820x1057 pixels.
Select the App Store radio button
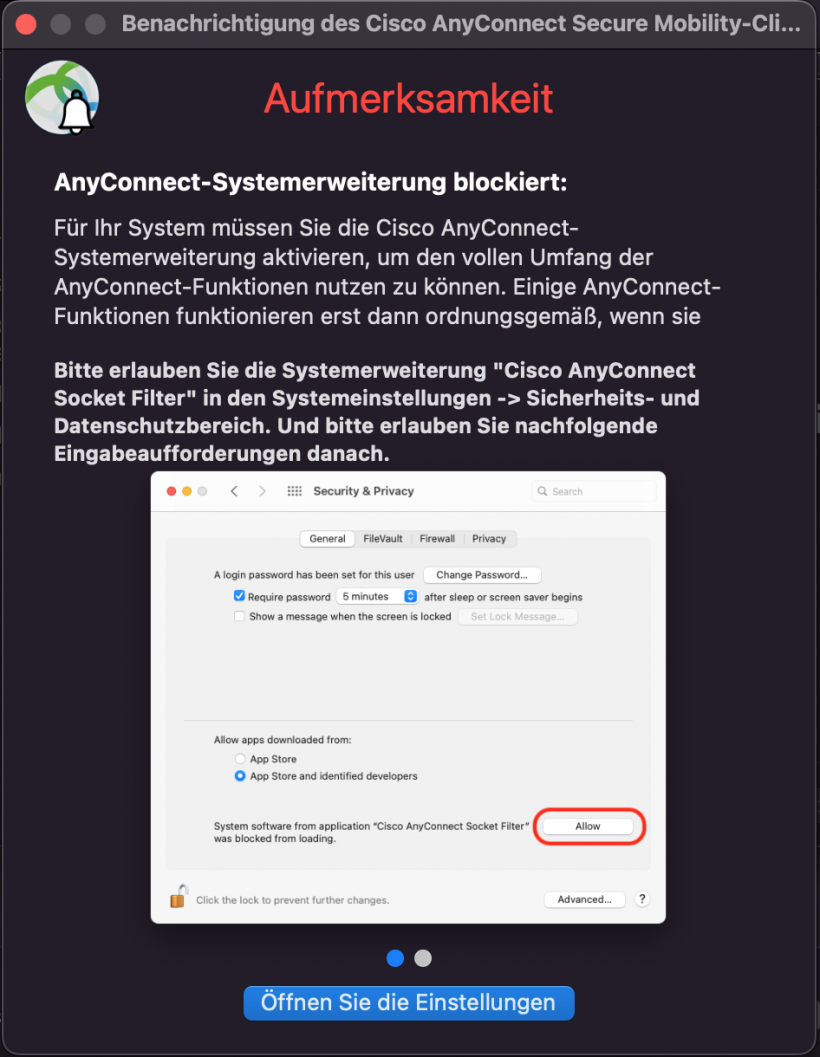[240, 758]
